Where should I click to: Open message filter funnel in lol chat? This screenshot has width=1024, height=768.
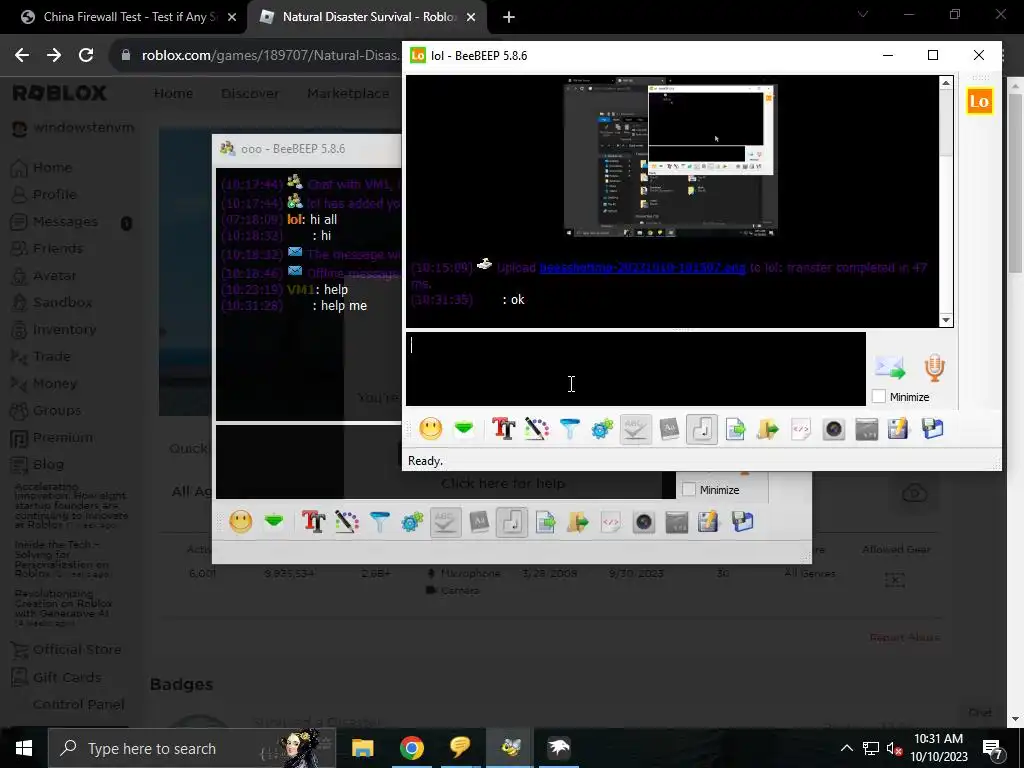click(x=570, y=429)
